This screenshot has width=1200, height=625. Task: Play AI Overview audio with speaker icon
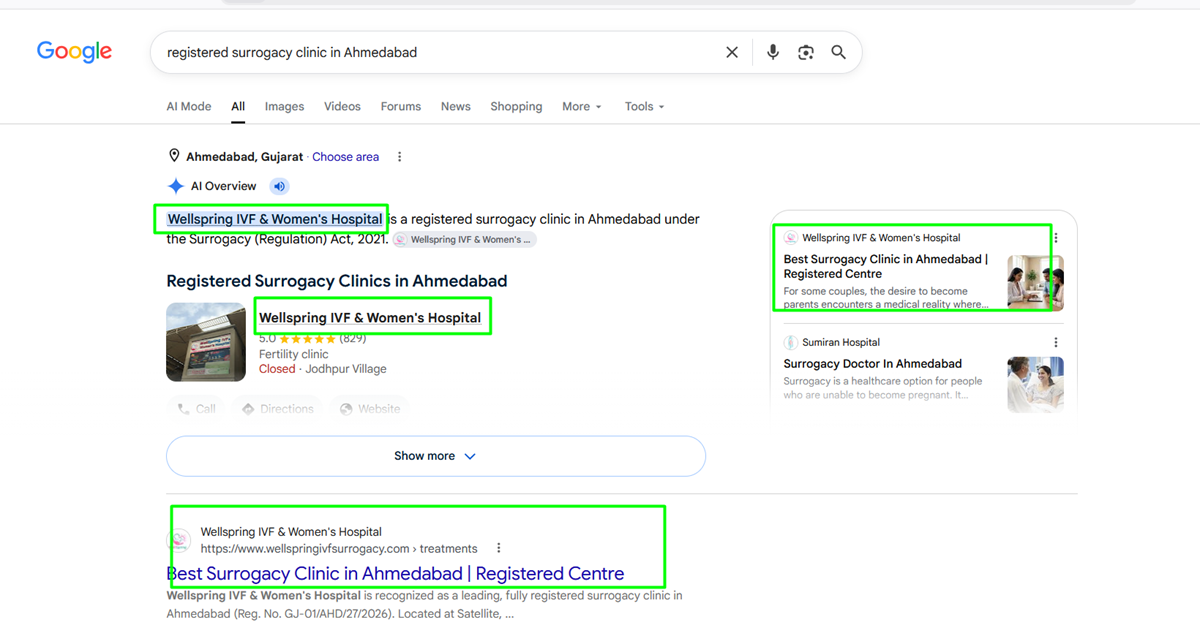pos(280,186)
